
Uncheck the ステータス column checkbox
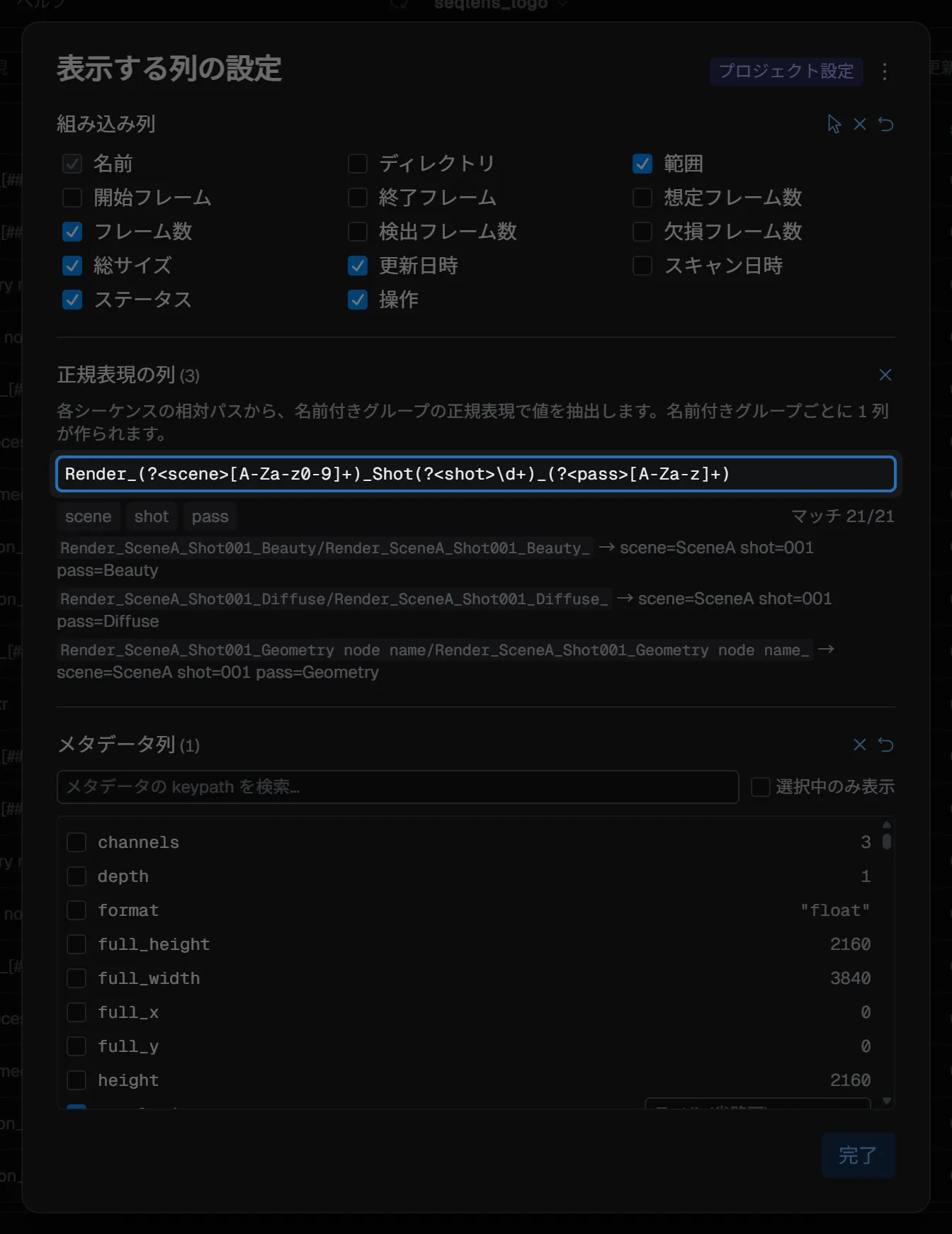pyautogui.click(x=72, y=300)
